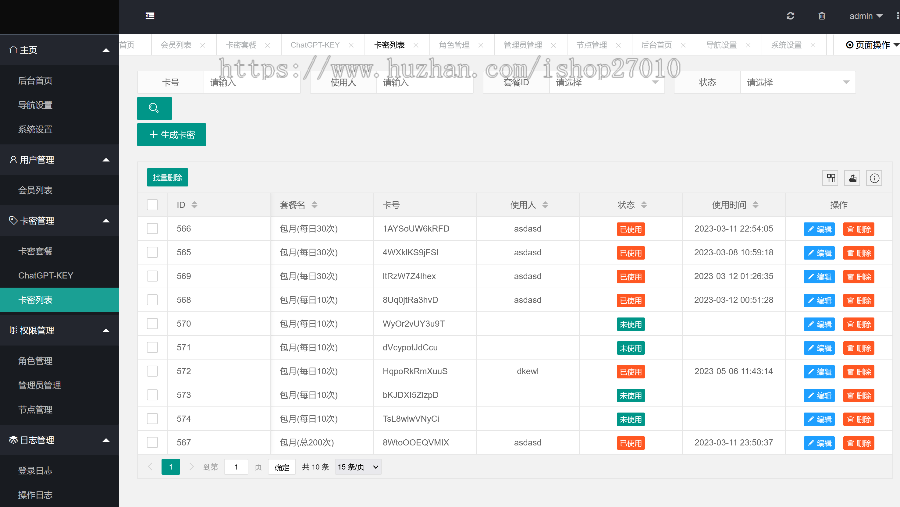Check the box for row 572

[152, 371]
